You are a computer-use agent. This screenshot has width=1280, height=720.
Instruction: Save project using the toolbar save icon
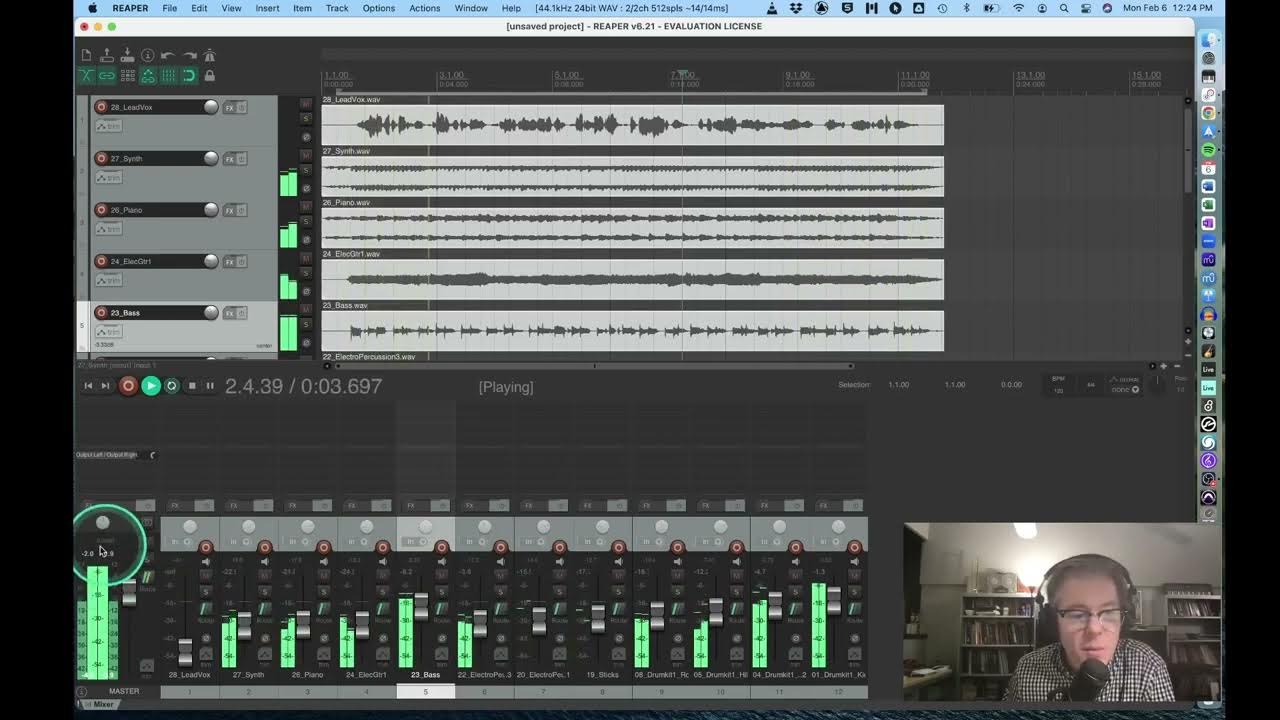pyautogui.click(x=127, y=55)
